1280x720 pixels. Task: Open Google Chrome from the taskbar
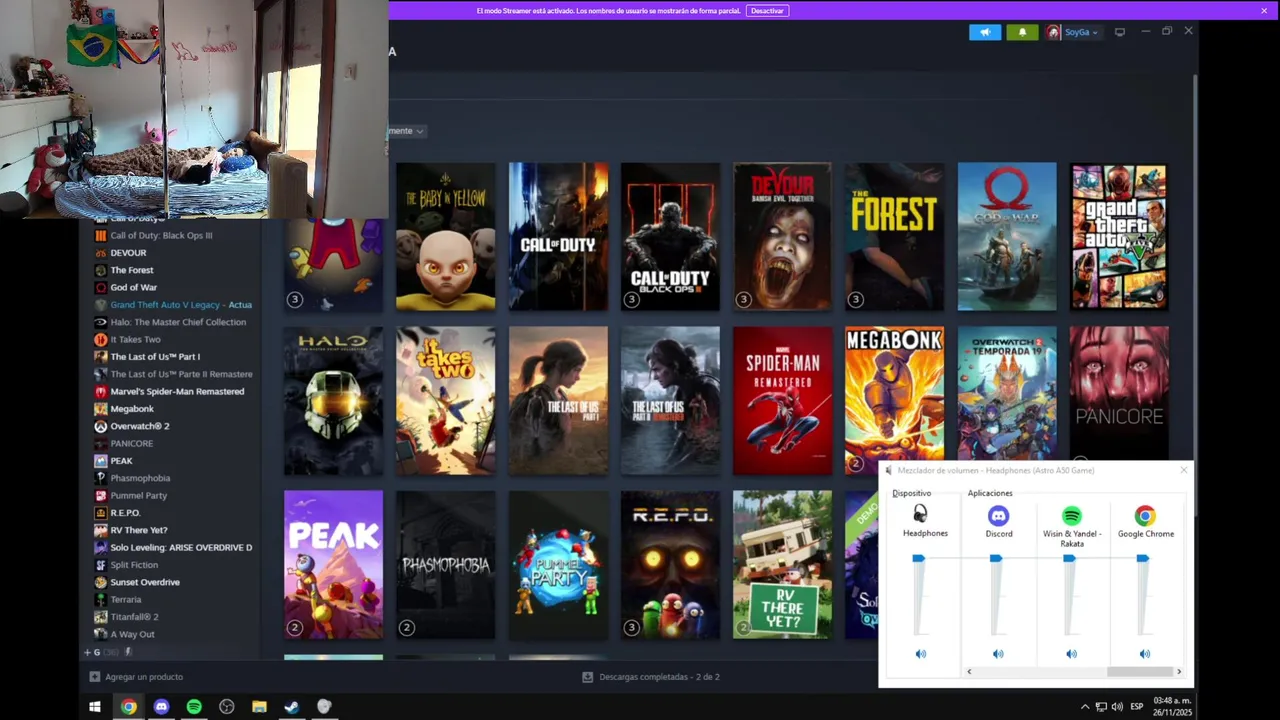click(x=129, y=707)
